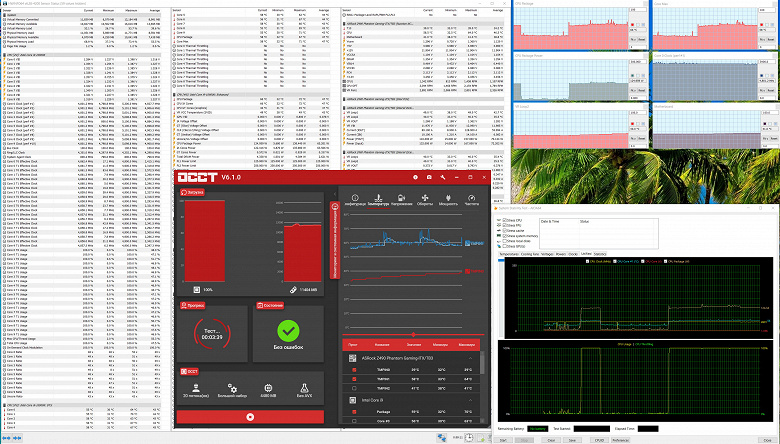Viewport: 780px width, 444px height.
Task: Click Reset in CPU Package graph window
Action: [642, 39]
